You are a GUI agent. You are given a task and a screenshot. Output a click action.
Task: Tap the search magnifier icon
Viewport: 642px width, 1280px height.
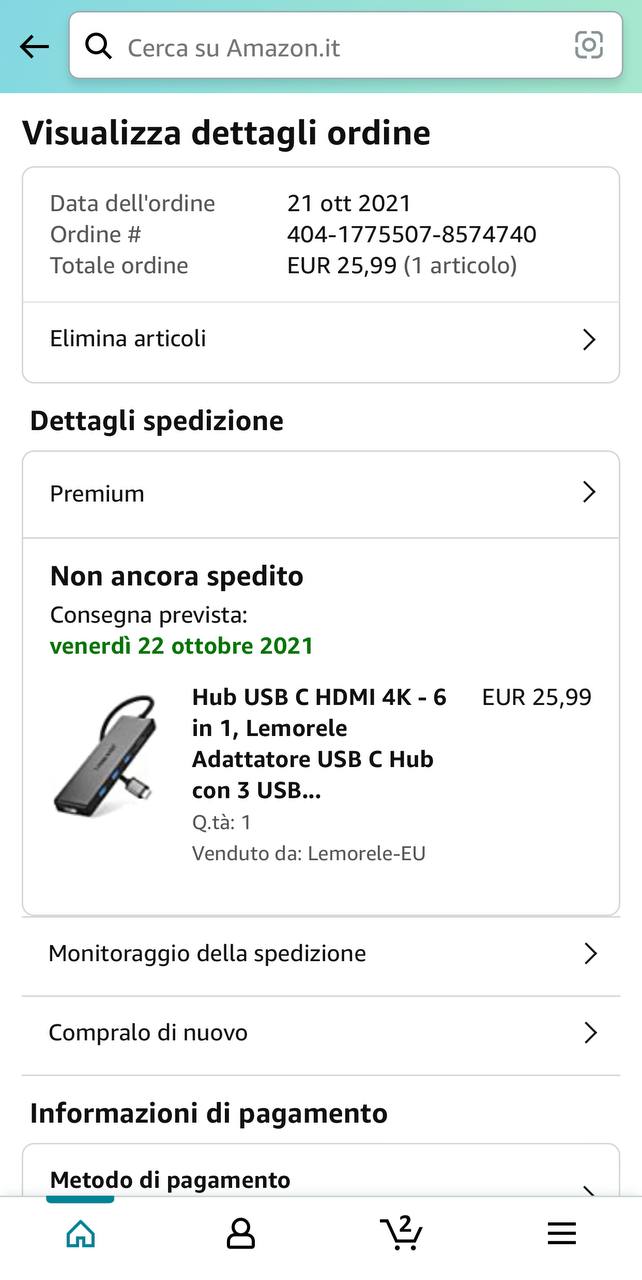pyautogui.click(x=98, y=46)
